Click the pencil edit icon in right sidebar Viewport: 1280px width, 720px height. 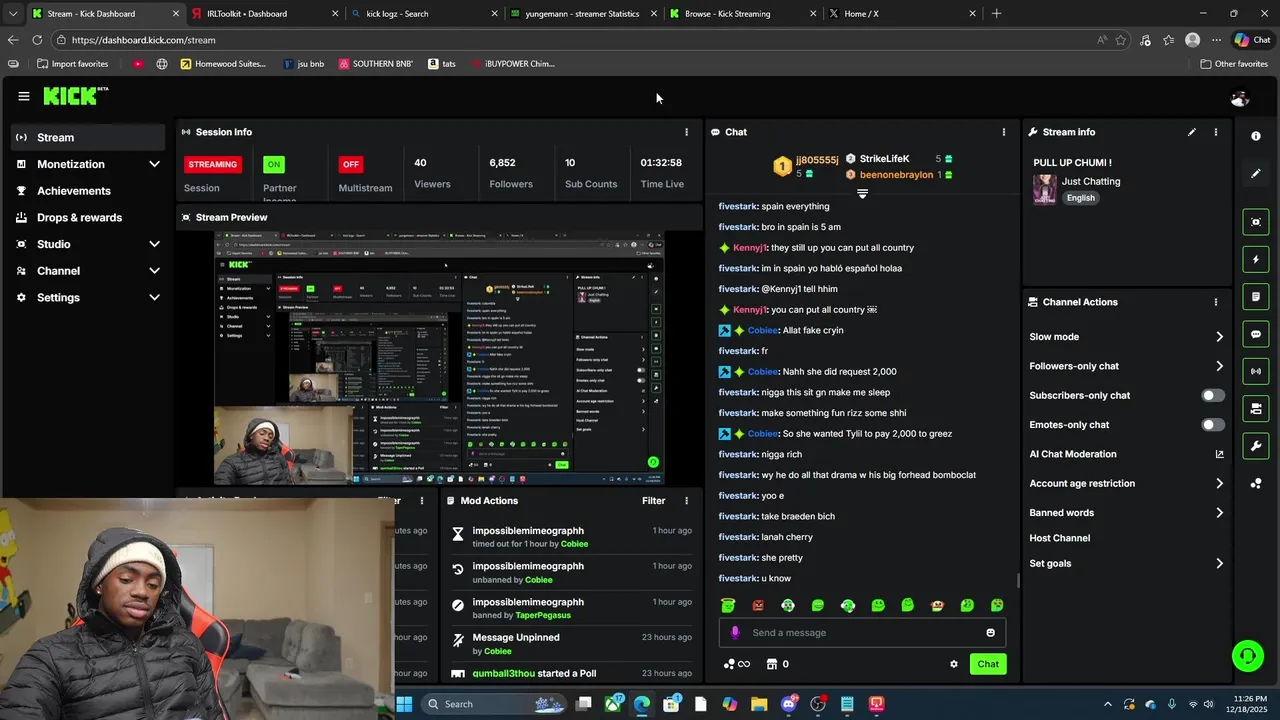point(1256,174)
